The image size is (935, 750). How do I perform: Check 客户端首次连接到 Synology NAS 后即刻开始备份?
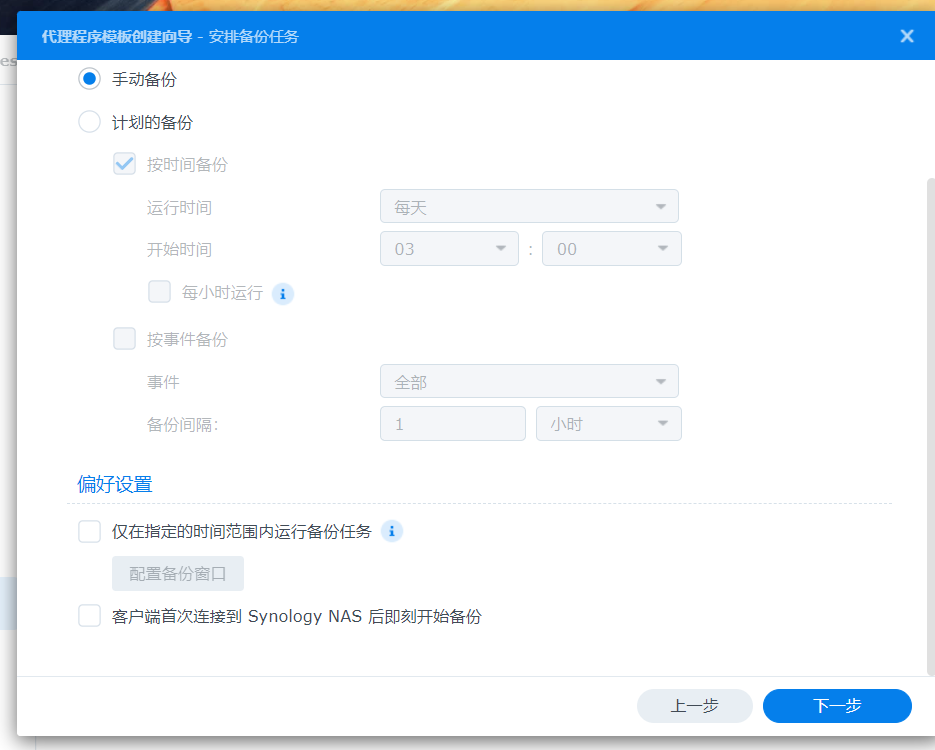(89, 616)
